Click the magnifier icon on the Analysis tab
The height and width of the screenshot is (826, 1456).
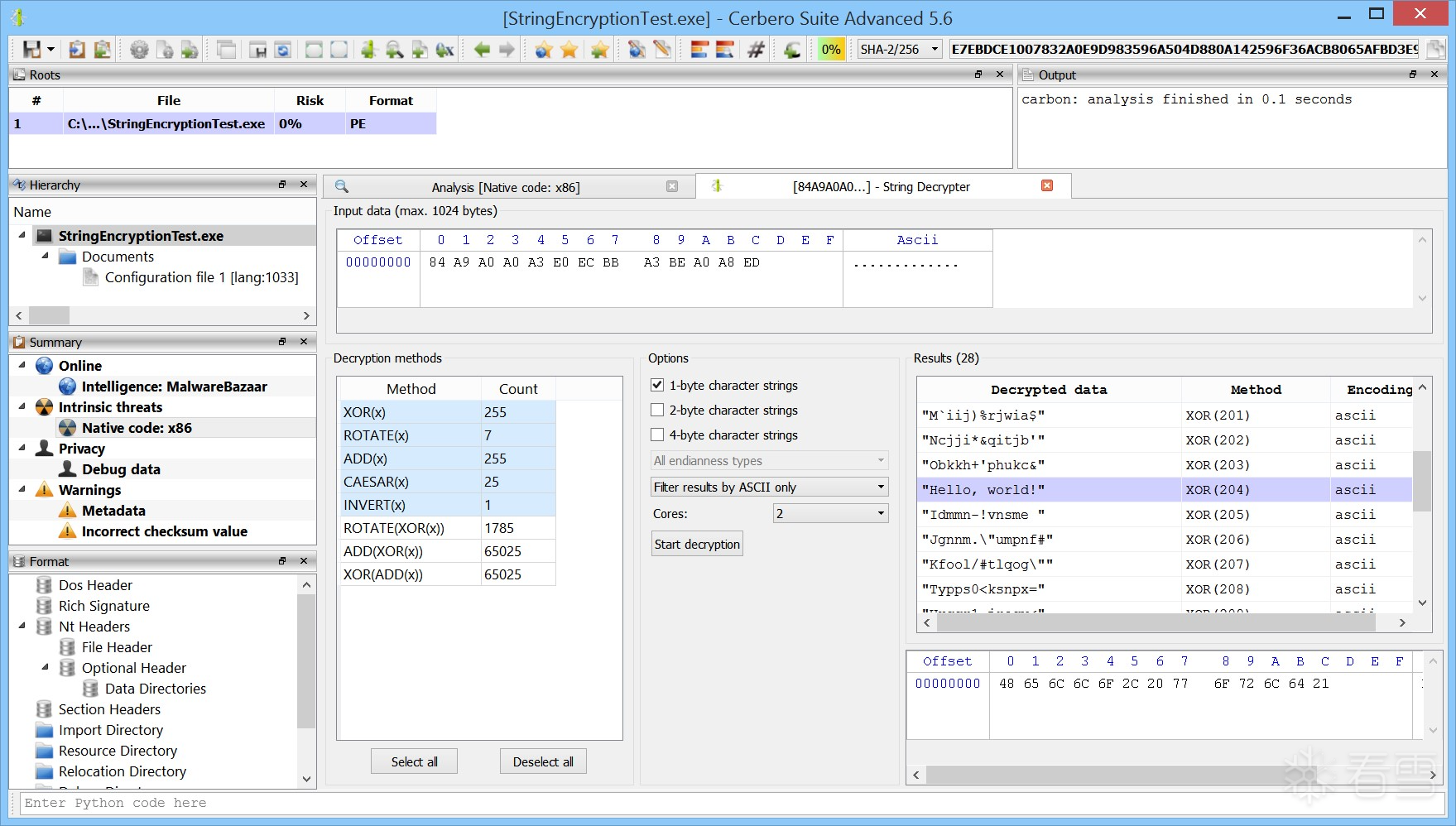tap(341, 187)
